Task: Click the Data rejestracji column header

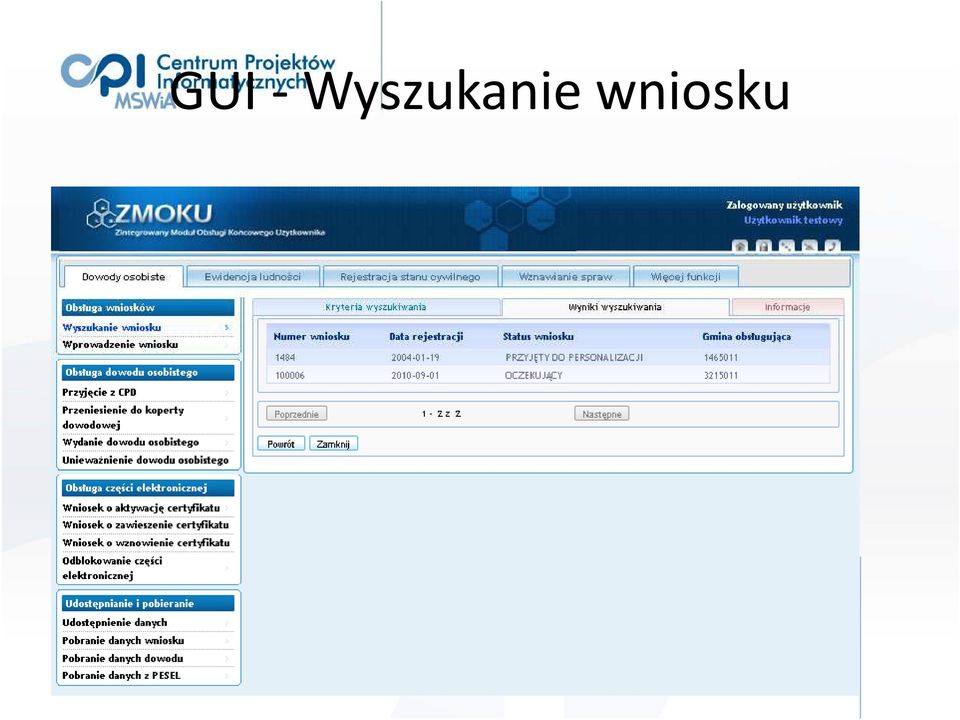Action: click(x=426, y=337)
